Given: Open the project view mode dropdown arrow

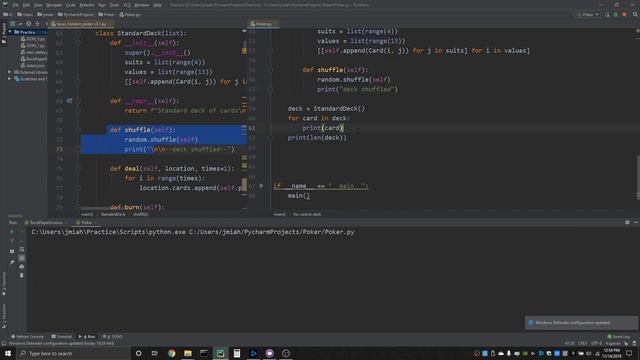Looking at the screenshot, I should [x=20, y=24].
